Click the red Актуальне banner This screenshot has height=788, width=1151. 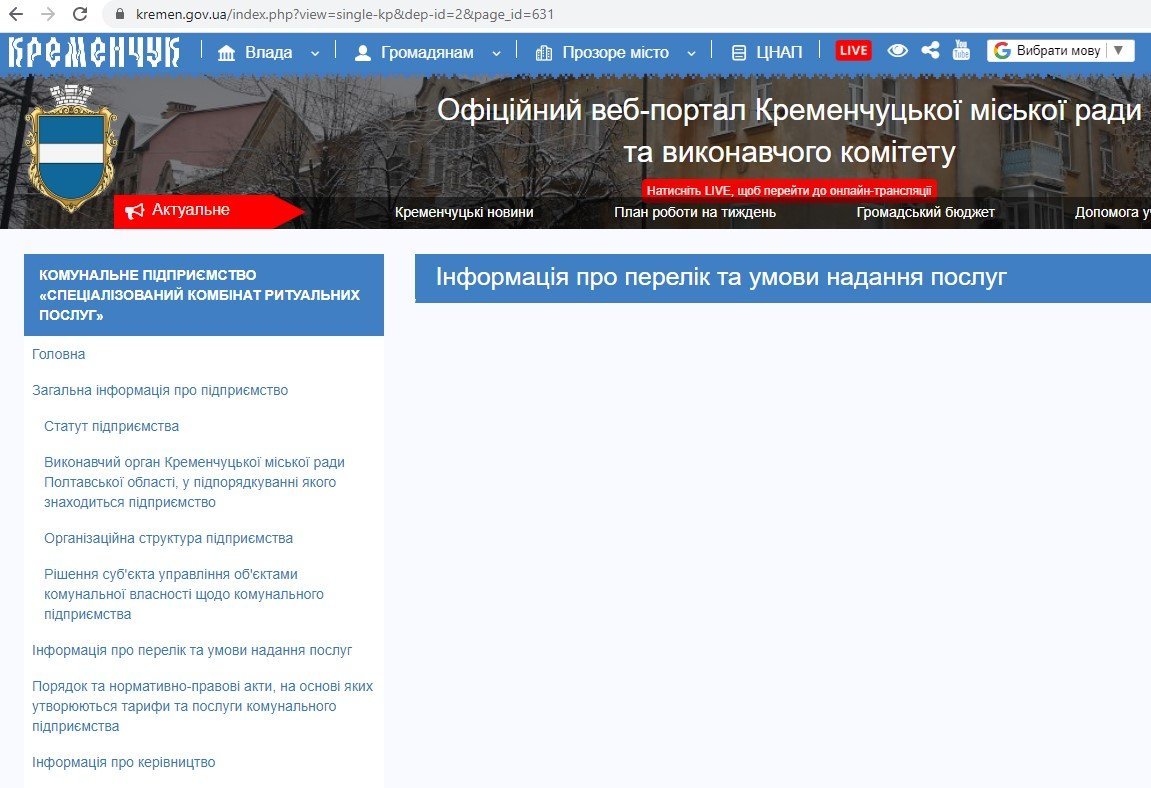pos(190,210)
